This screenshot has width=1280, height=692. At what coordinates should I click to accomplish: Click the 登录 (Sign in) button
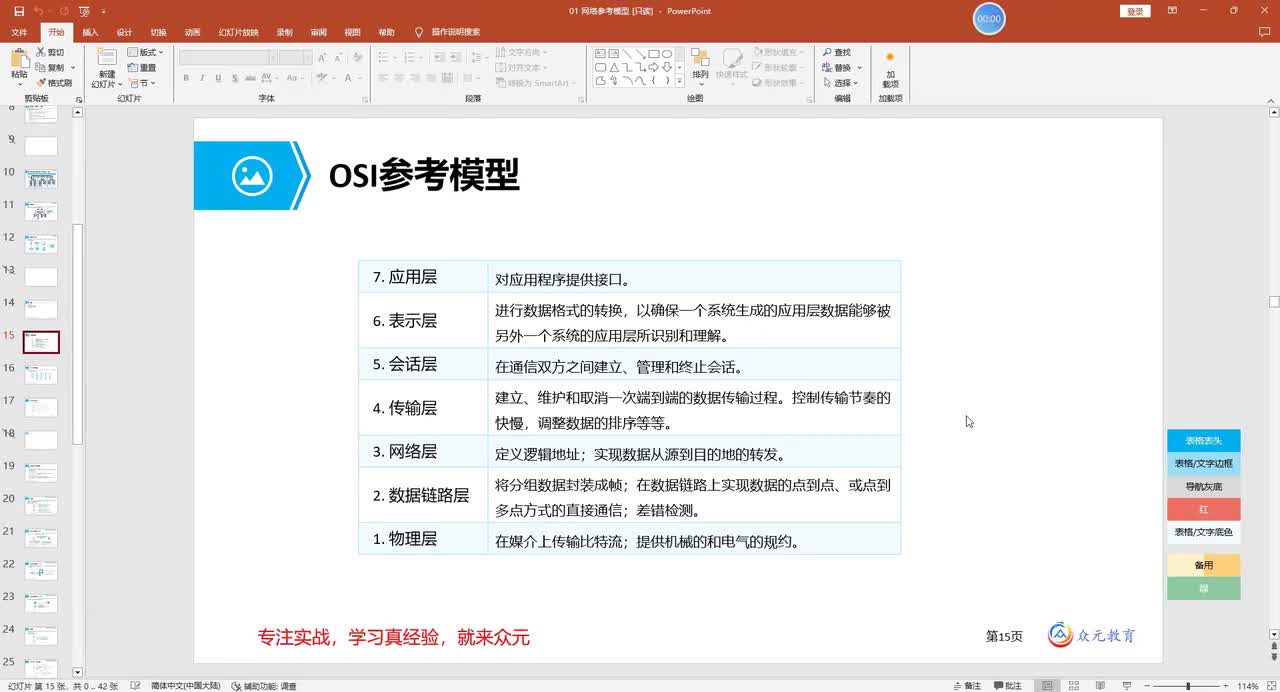point(1135,11)
